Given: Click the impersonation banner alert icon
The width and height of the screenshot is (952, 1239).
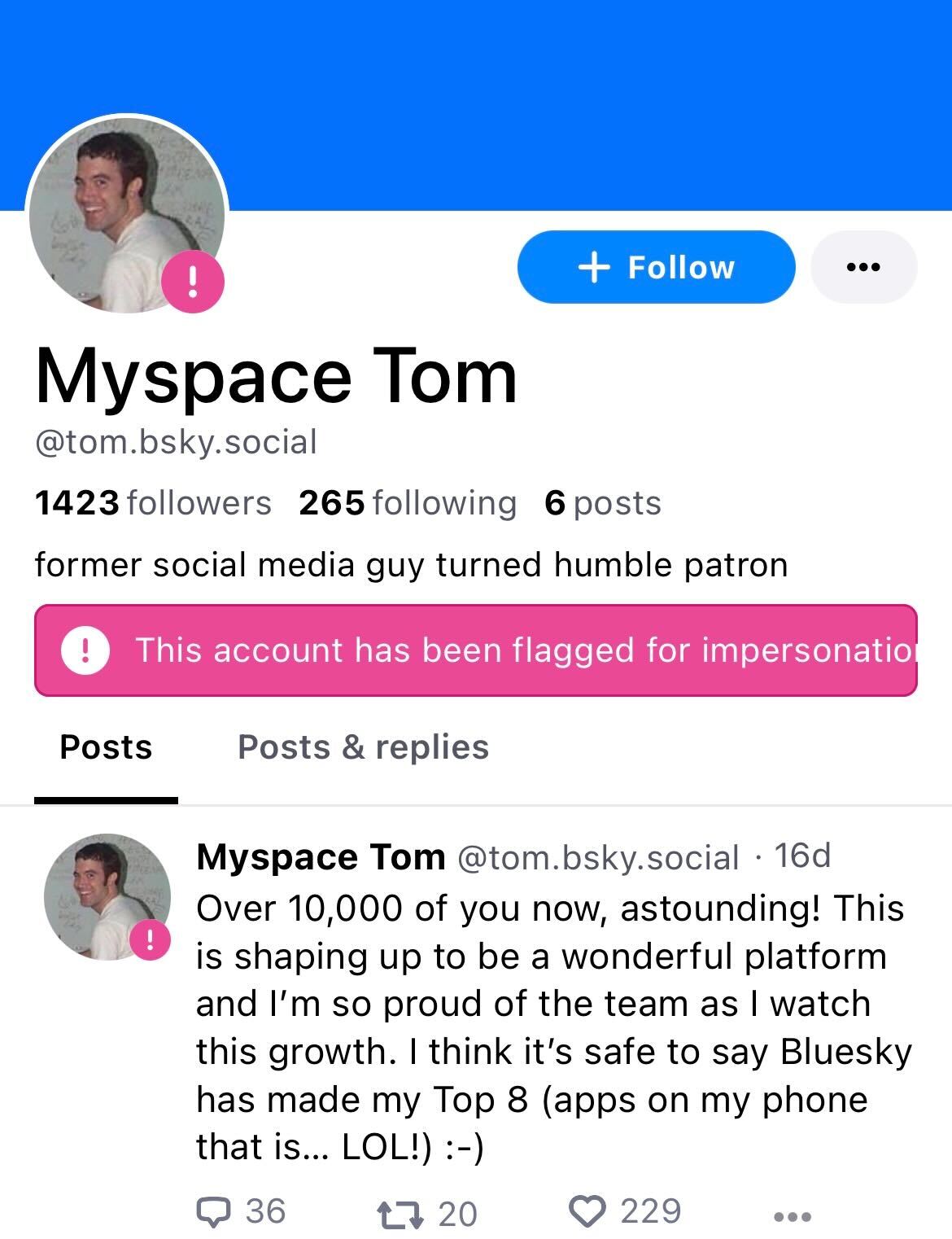Looking at the screenshot, I should [85, 651].
